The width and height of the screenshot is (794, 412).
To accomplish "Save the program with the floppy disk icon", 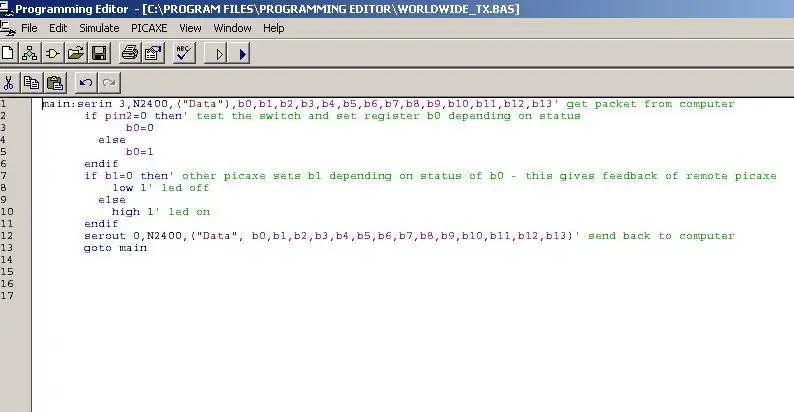I will click(x=99, y=53).
